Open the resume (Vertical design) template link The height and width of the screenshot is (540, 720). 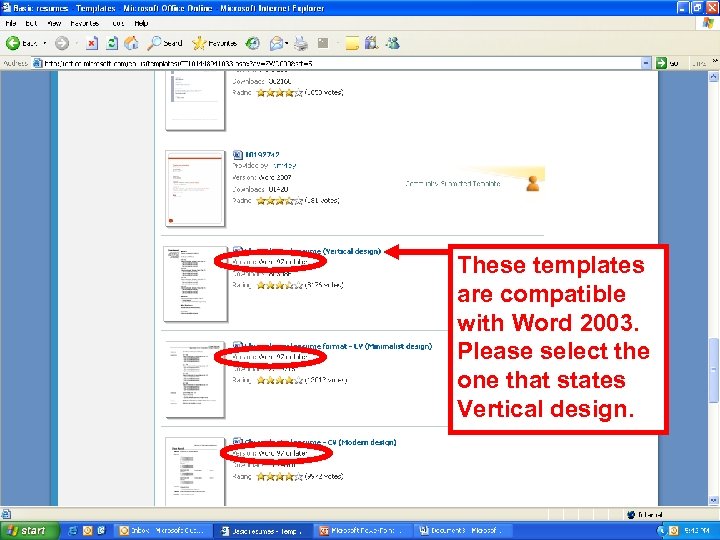[313, 251]
